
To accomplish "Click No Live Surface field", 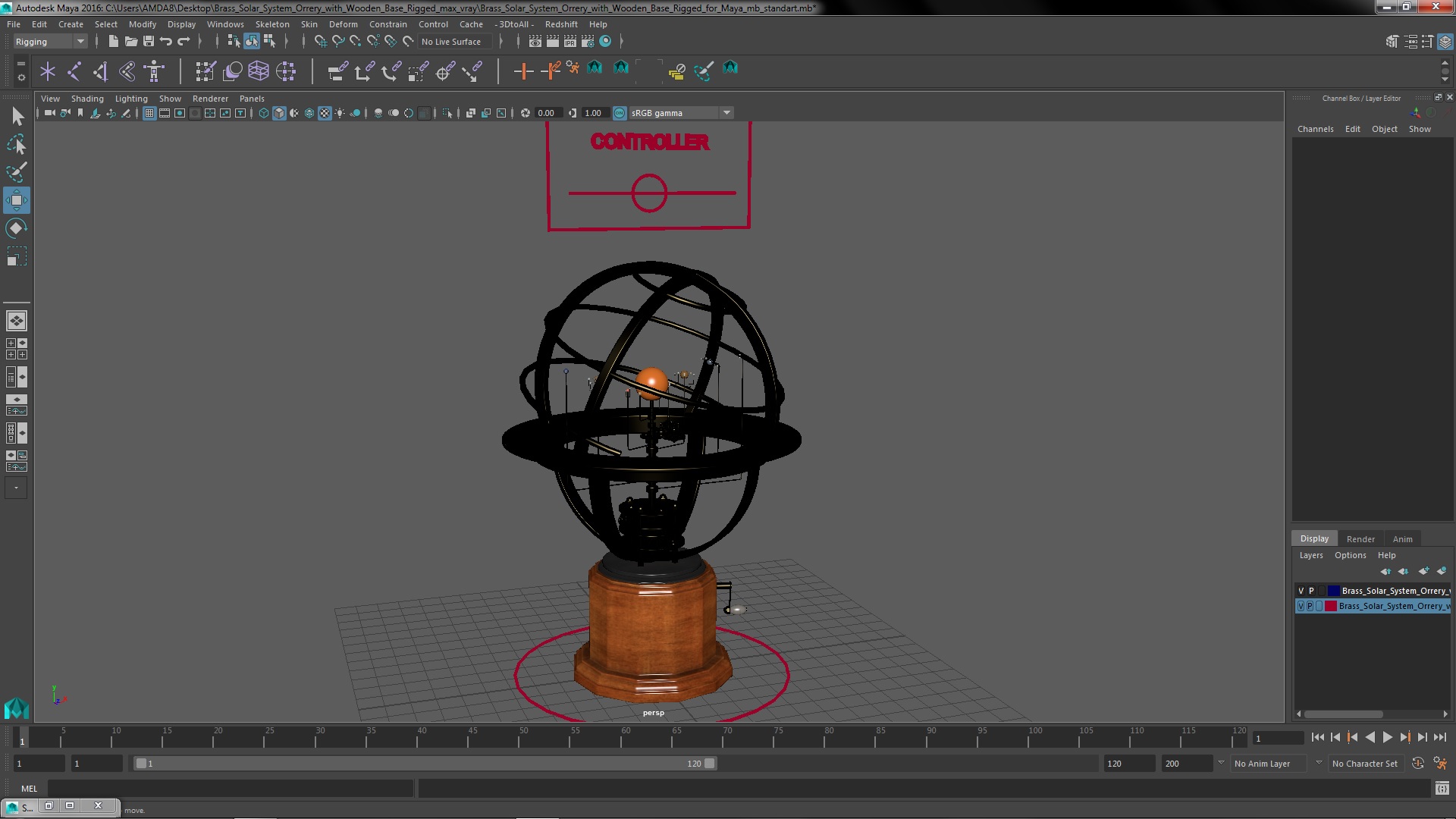I will [x=455, y=42].
